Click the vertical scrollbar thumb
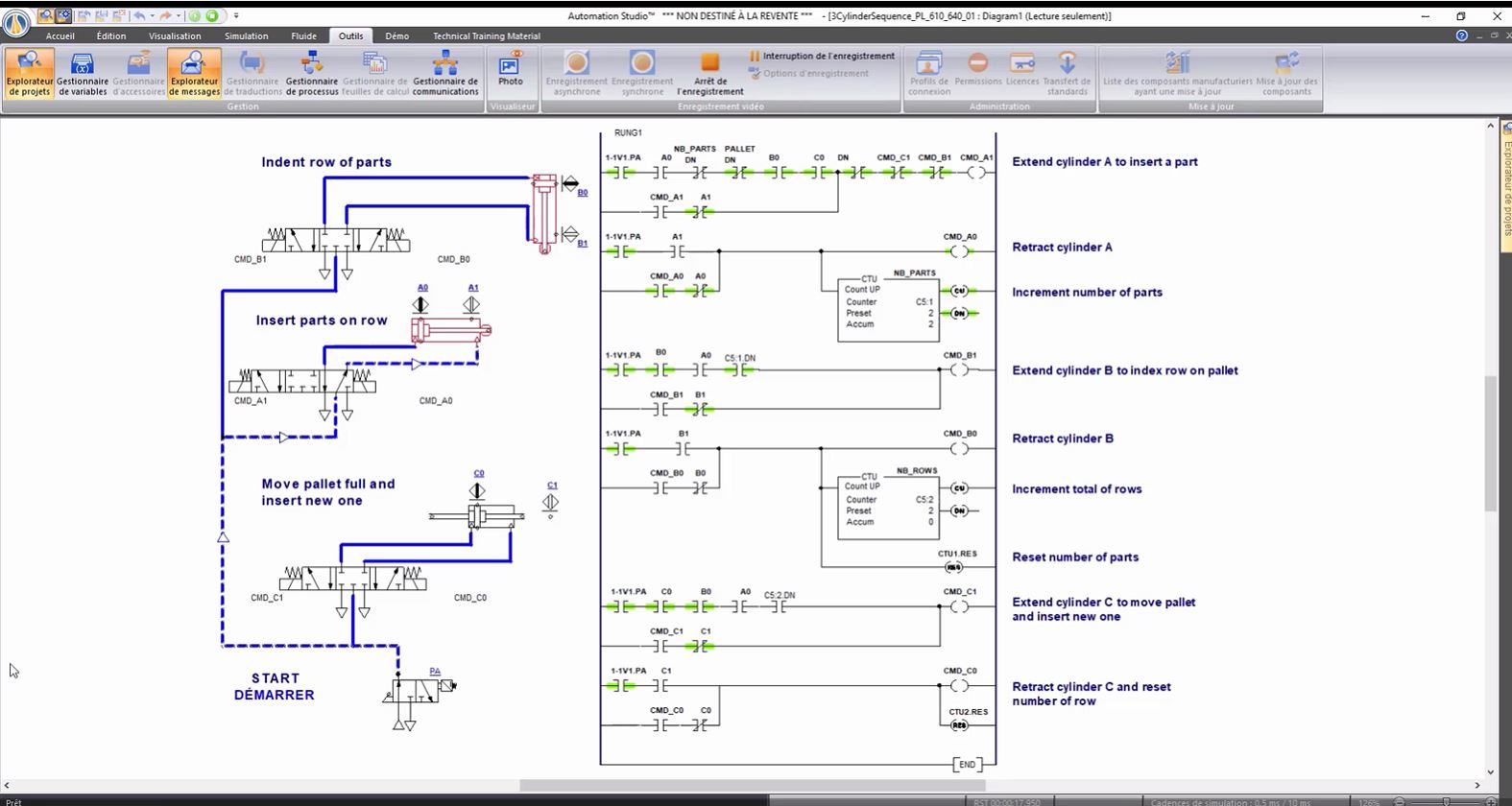The height and width of the screenshot is (806, 1512). click(1490, 443)
